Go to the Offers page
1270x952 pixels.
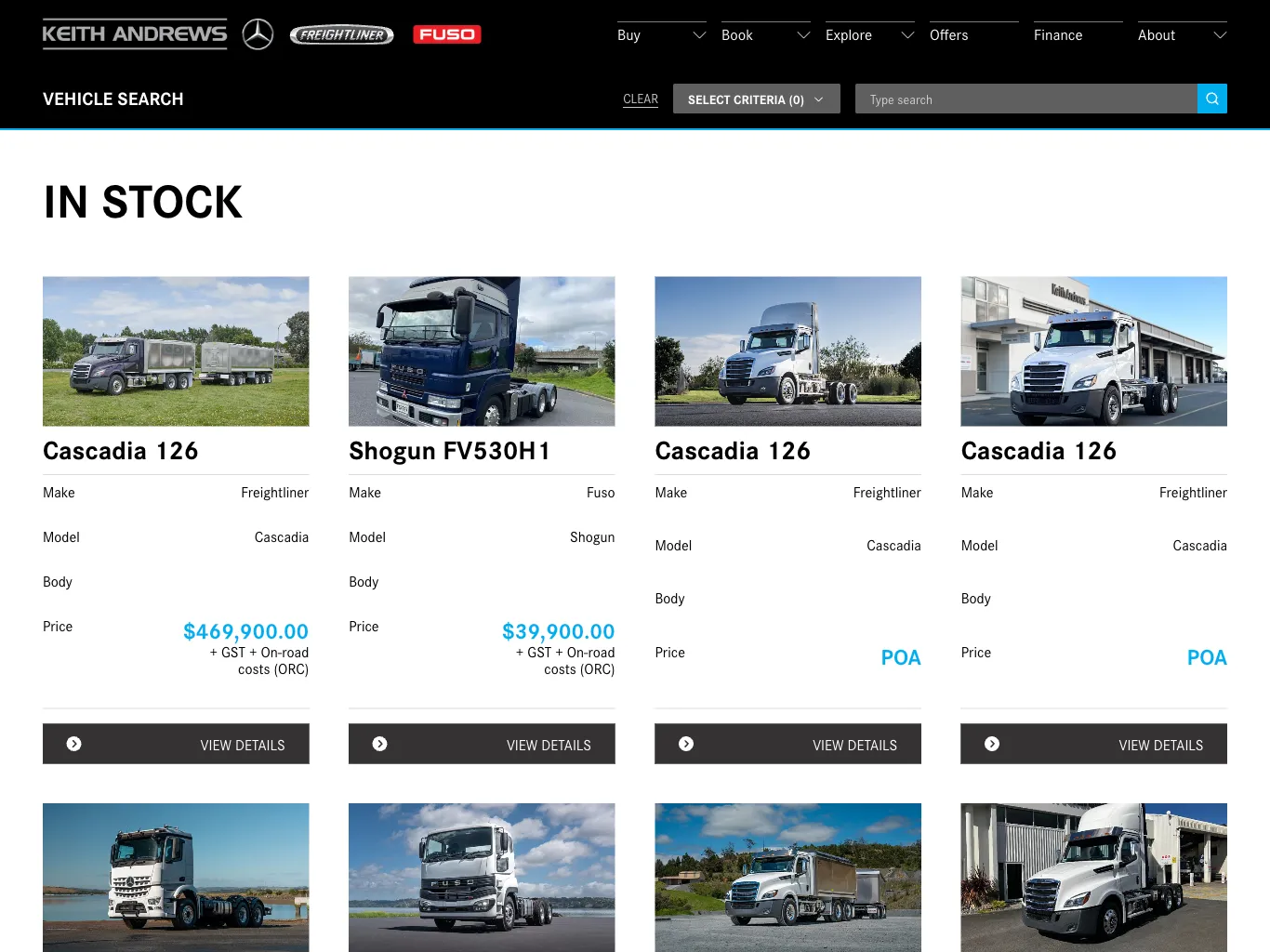(x=948, y=35)
